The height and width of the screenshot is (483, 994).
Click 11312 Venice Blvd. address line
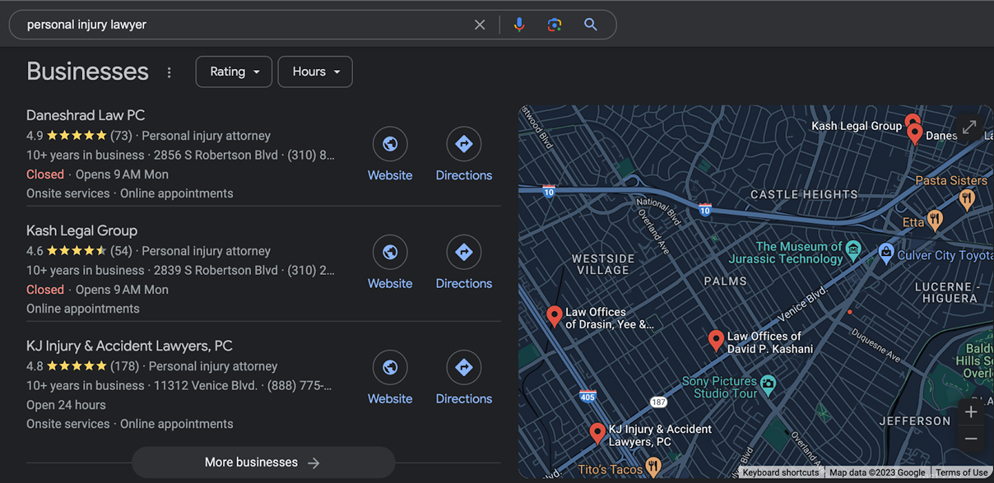(205, 386)
